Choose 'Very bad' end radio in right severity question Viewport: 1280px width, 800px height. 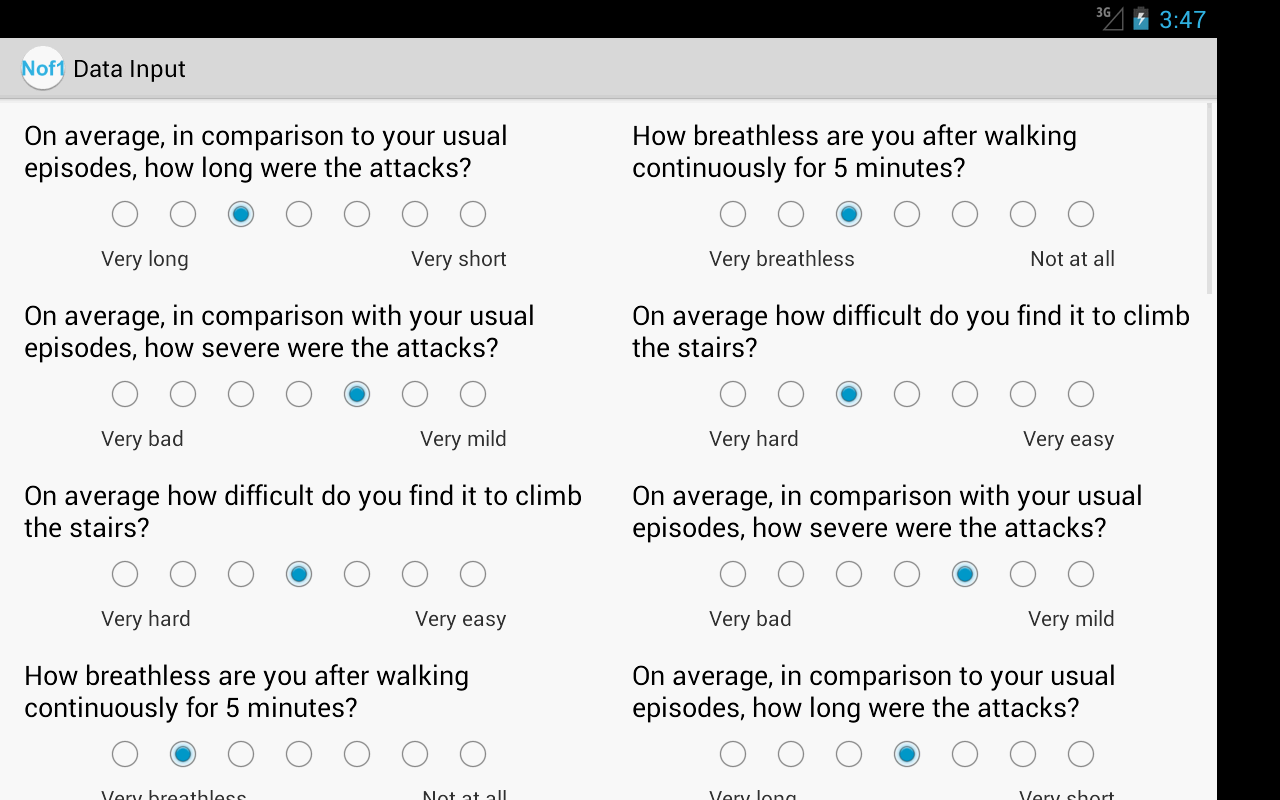tap(733, 574)
